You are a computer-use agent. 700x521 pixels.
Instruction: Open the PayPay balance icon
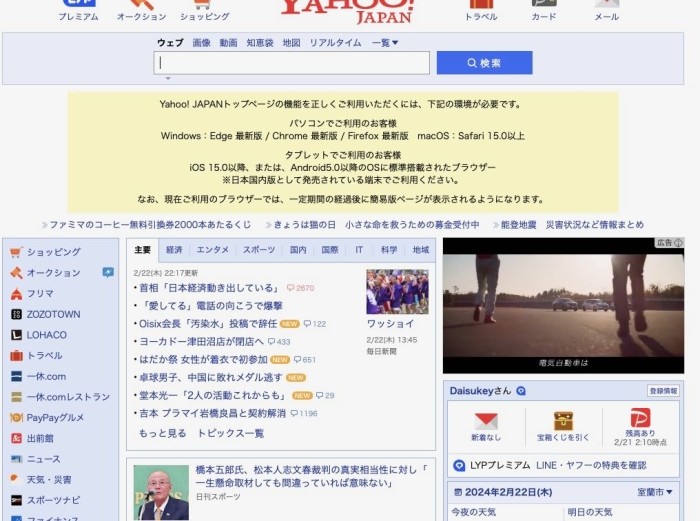point(640,419)
